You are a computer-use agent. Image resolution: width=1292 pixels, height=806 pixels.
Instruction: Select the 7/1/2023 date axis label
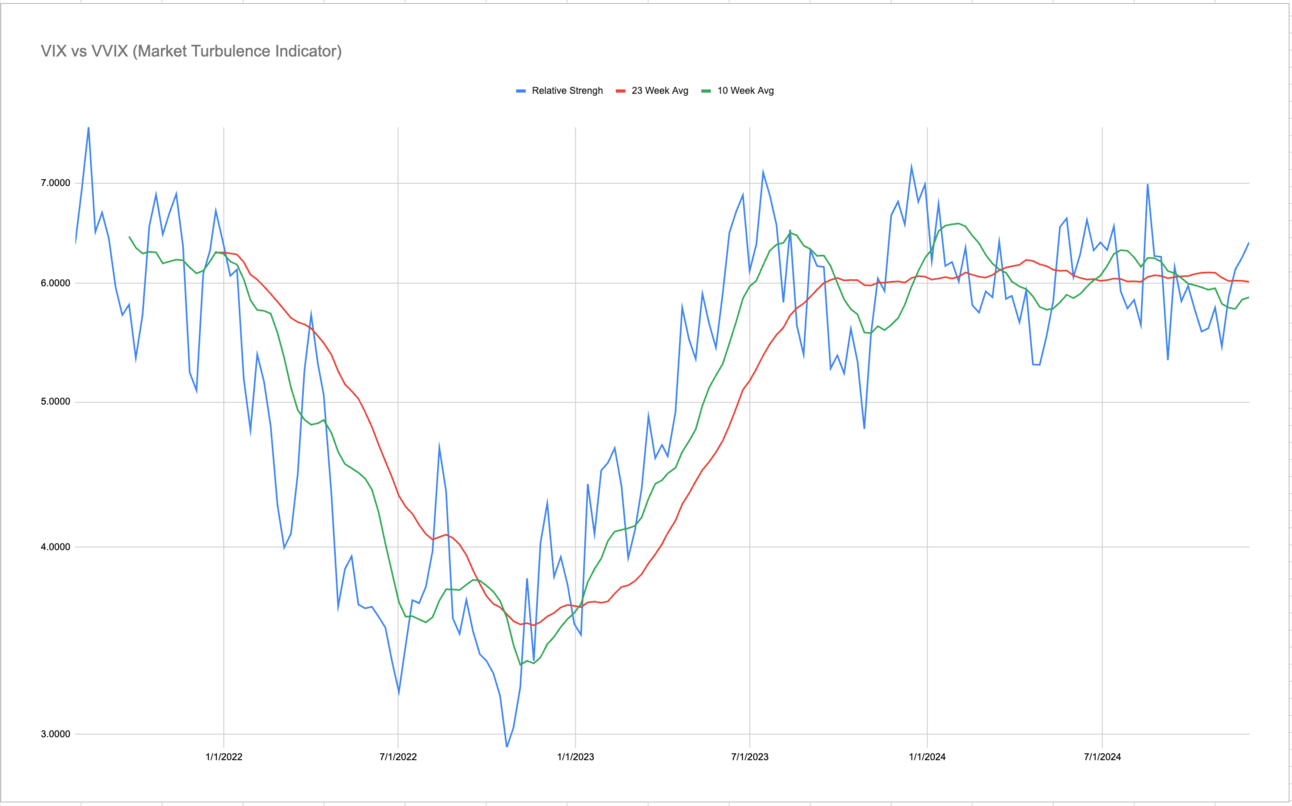pos(750,757)
